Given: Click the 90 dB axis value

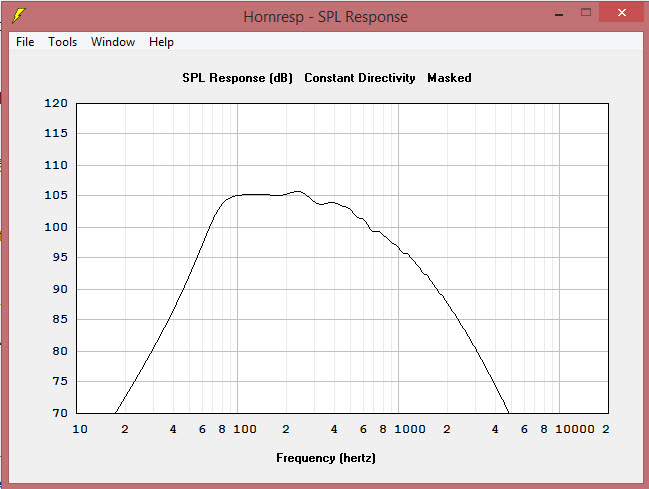Looking at the screenshot, I should [x=60, y=289].
